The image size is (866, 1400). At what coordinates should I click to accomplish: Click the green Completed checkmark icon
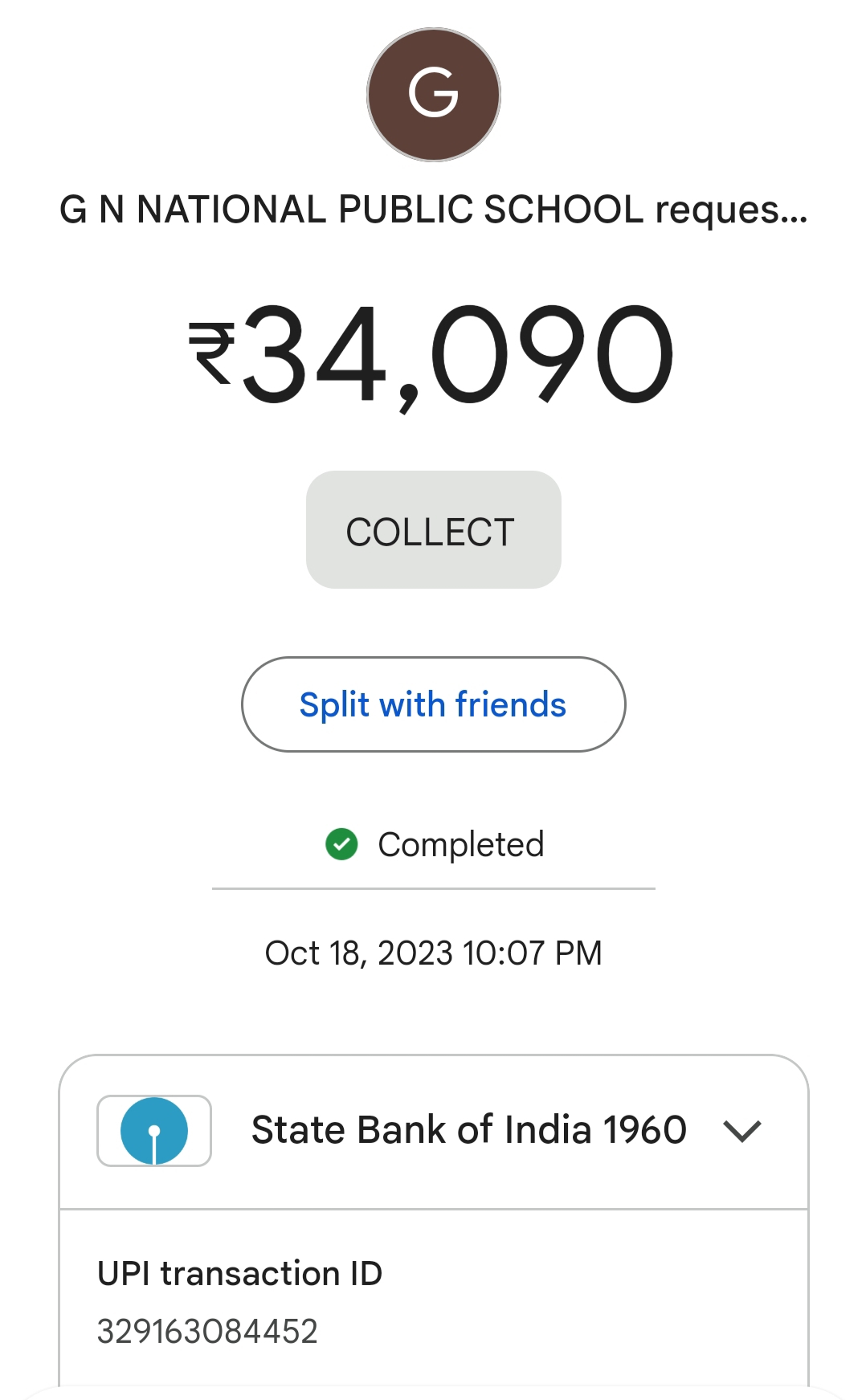pos(341,844)
